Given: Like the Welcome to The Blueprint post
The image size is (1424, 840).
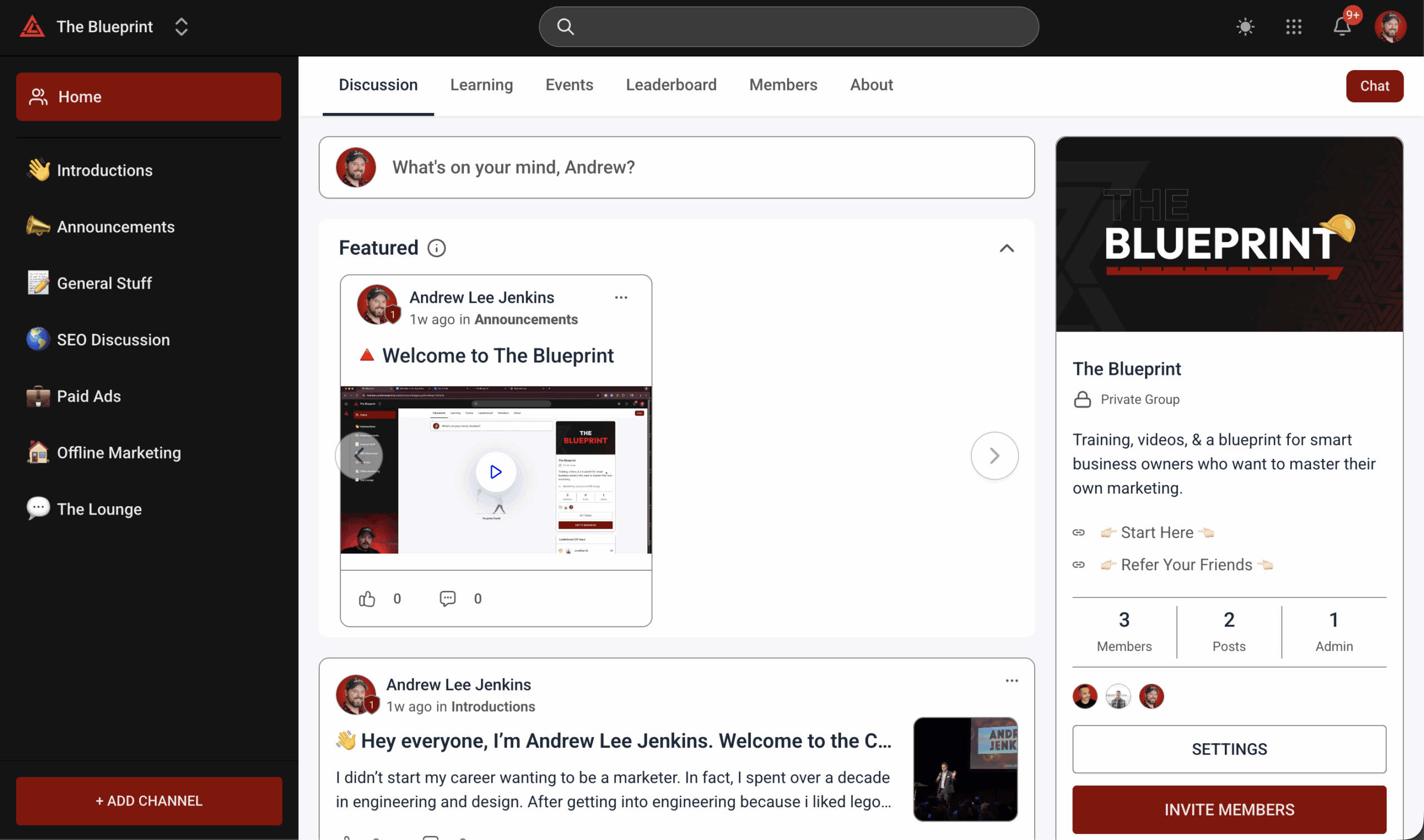Looking at the screenshot, I should (x=367, y=599).
